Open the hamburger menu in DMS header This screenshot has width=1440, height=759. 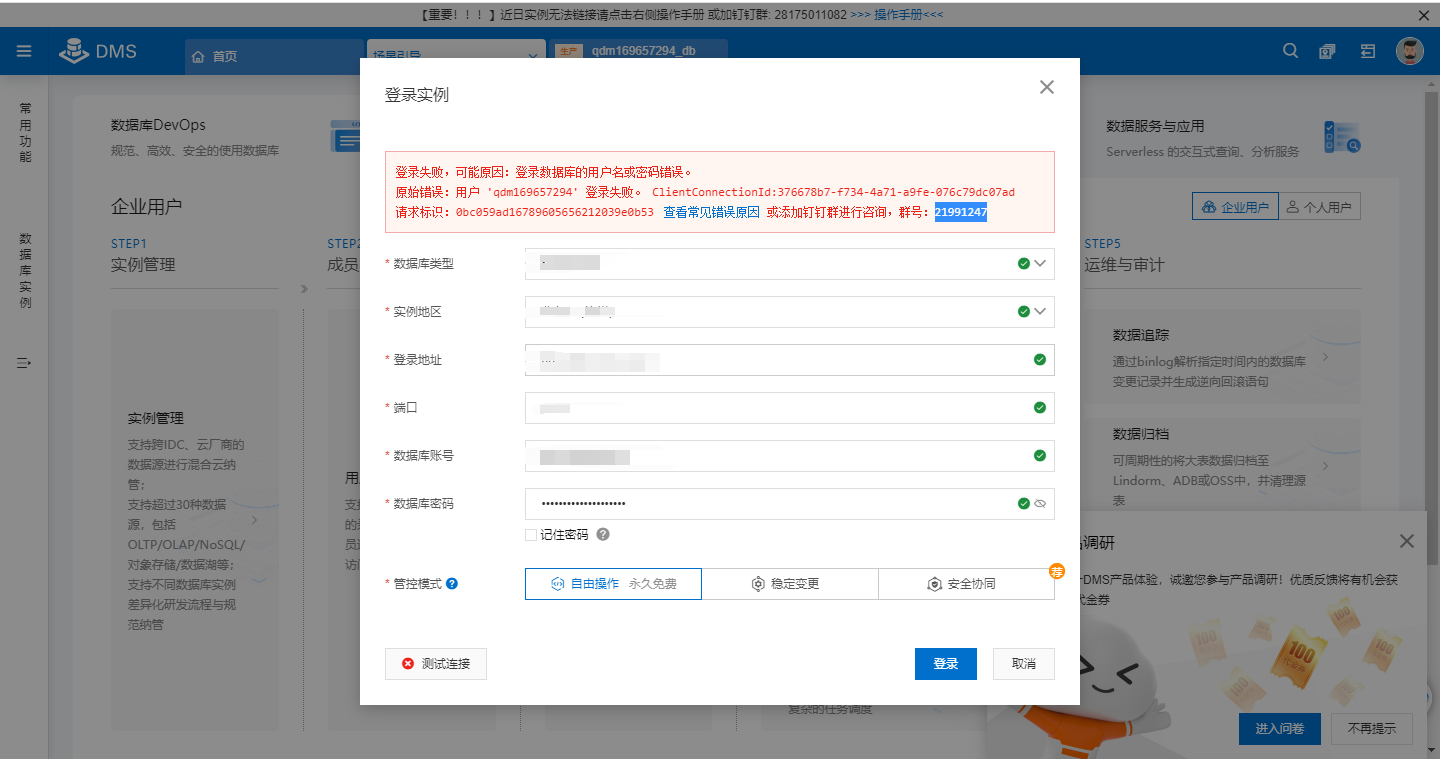pyautogui.click(x=24, y=51)
